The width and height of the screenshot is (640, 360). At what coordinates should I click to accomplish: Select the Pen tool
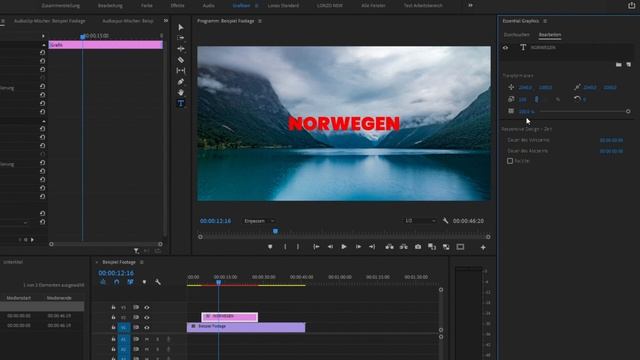pyautogui.click(x=181, y=82)
